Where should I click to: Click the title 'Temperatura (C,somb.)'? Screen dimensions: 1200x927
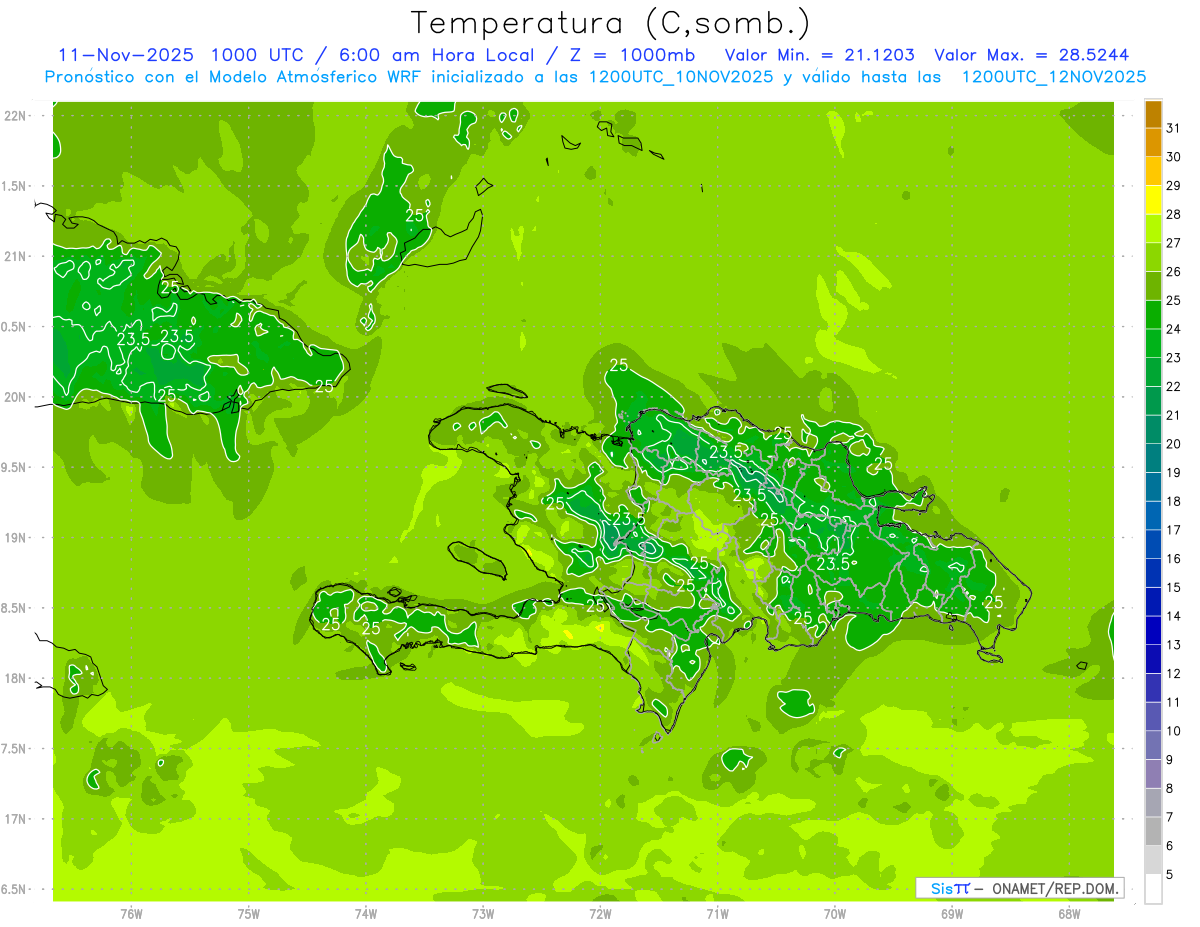[610, 23]
